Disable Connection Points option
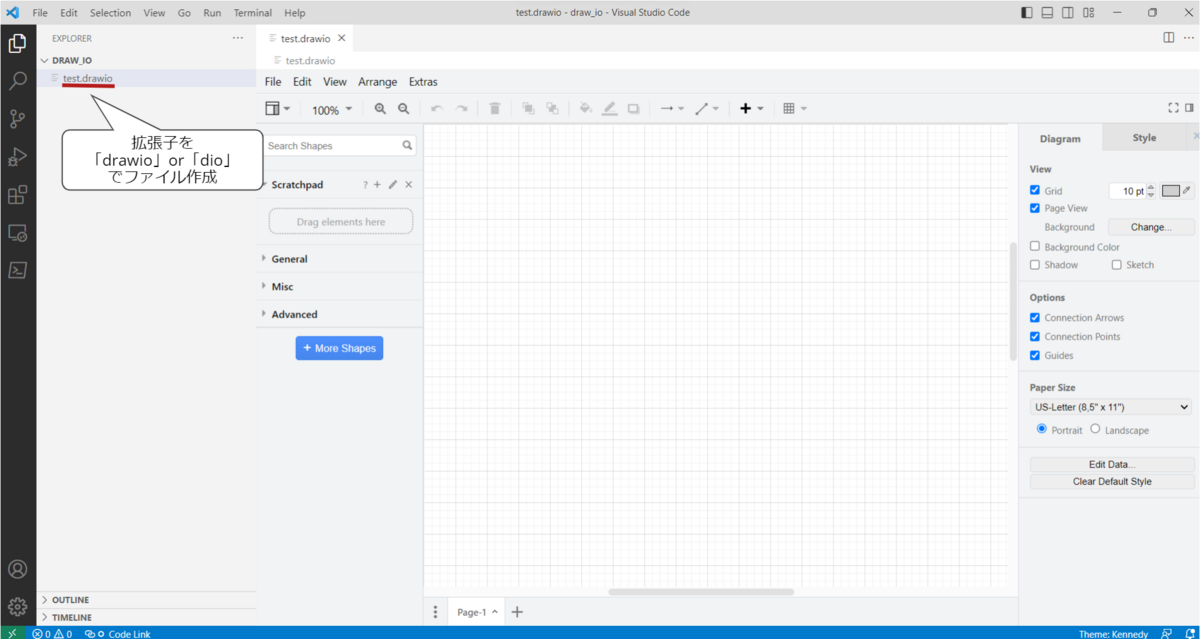 pos(1035,336)
